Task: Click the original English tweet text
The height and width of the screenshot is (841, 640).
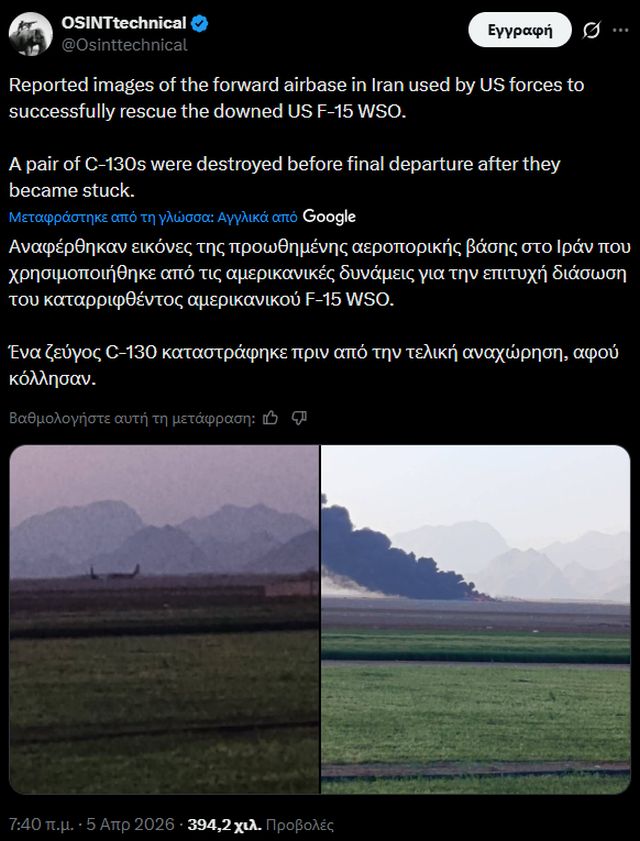Action: pyautogui.click(x=296, y=137)
